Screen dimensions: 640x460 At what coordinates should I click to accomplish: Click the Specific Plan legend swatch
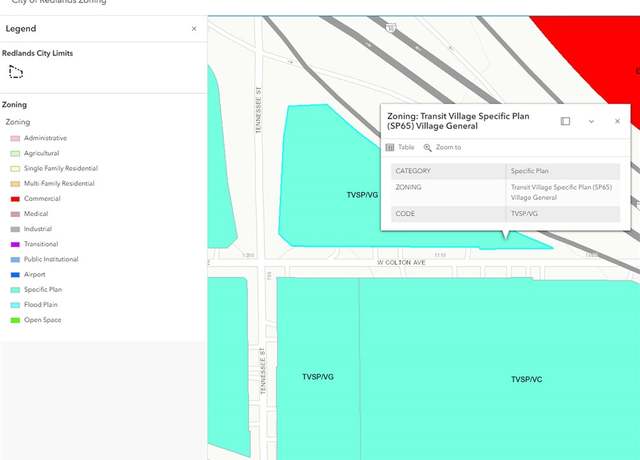pyautogui.click(x=15, y=290)
